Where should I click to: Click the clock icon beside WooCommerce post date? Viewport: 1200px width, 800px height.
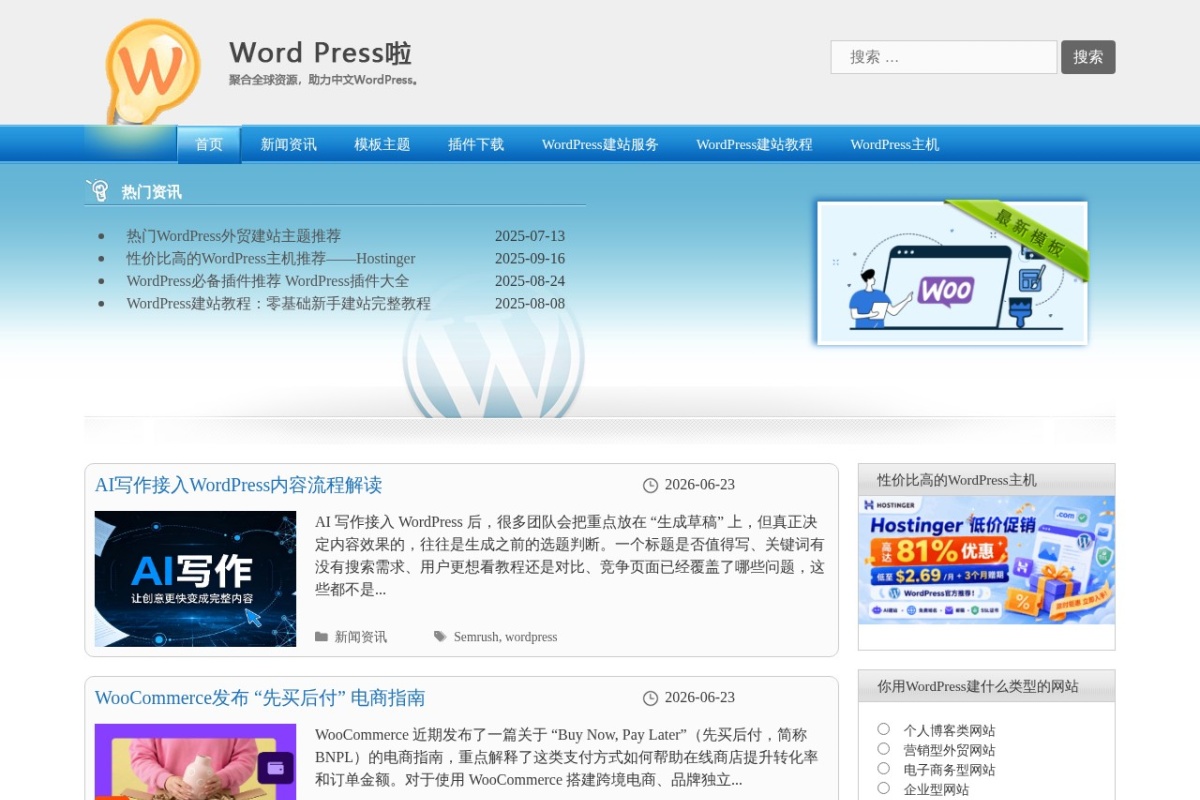[650, 698]
